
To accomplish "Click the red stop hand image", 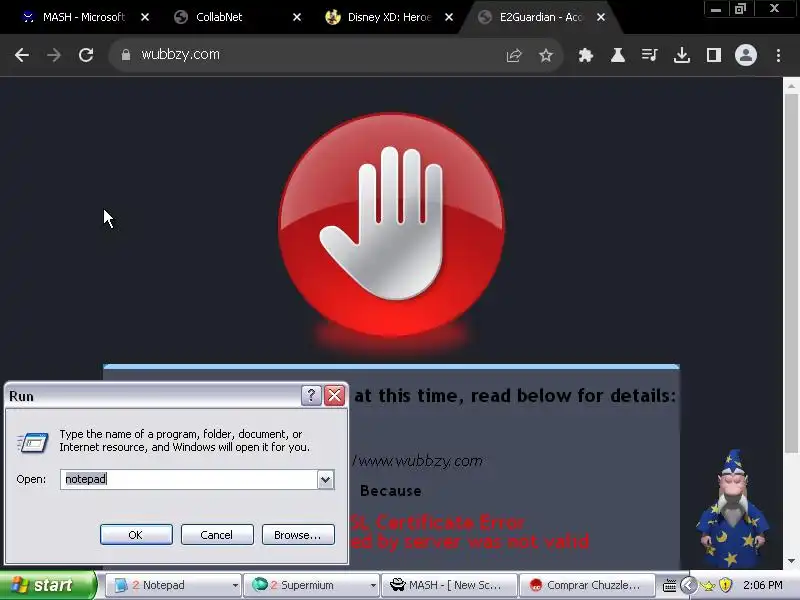I will pos(391,224).
